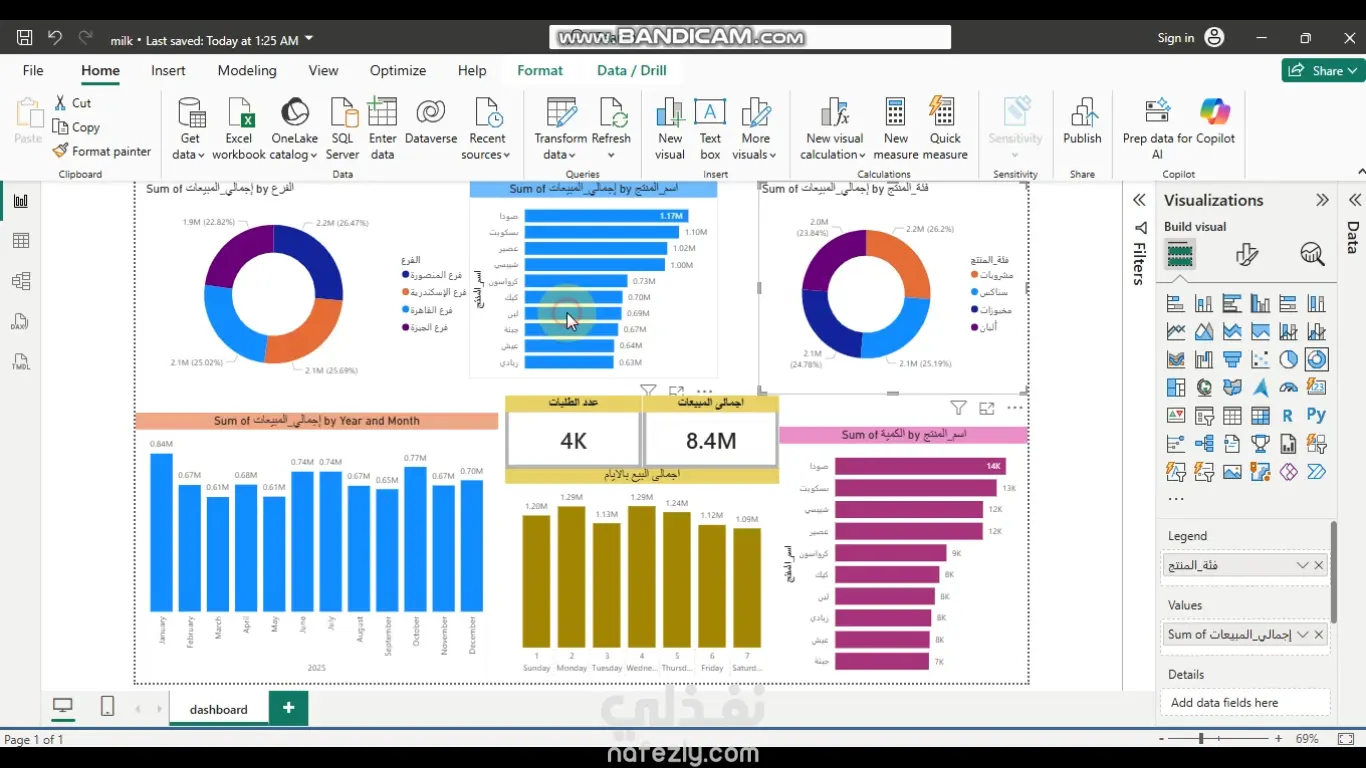Switch to the View ribbon tab

tap(323, 71)
